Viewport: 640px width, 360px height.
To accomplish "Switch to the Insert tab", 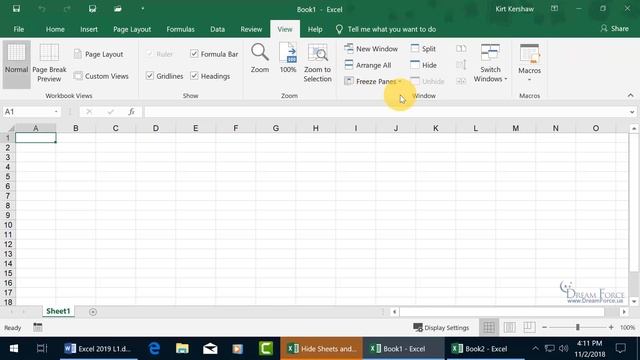I will 89,29.
